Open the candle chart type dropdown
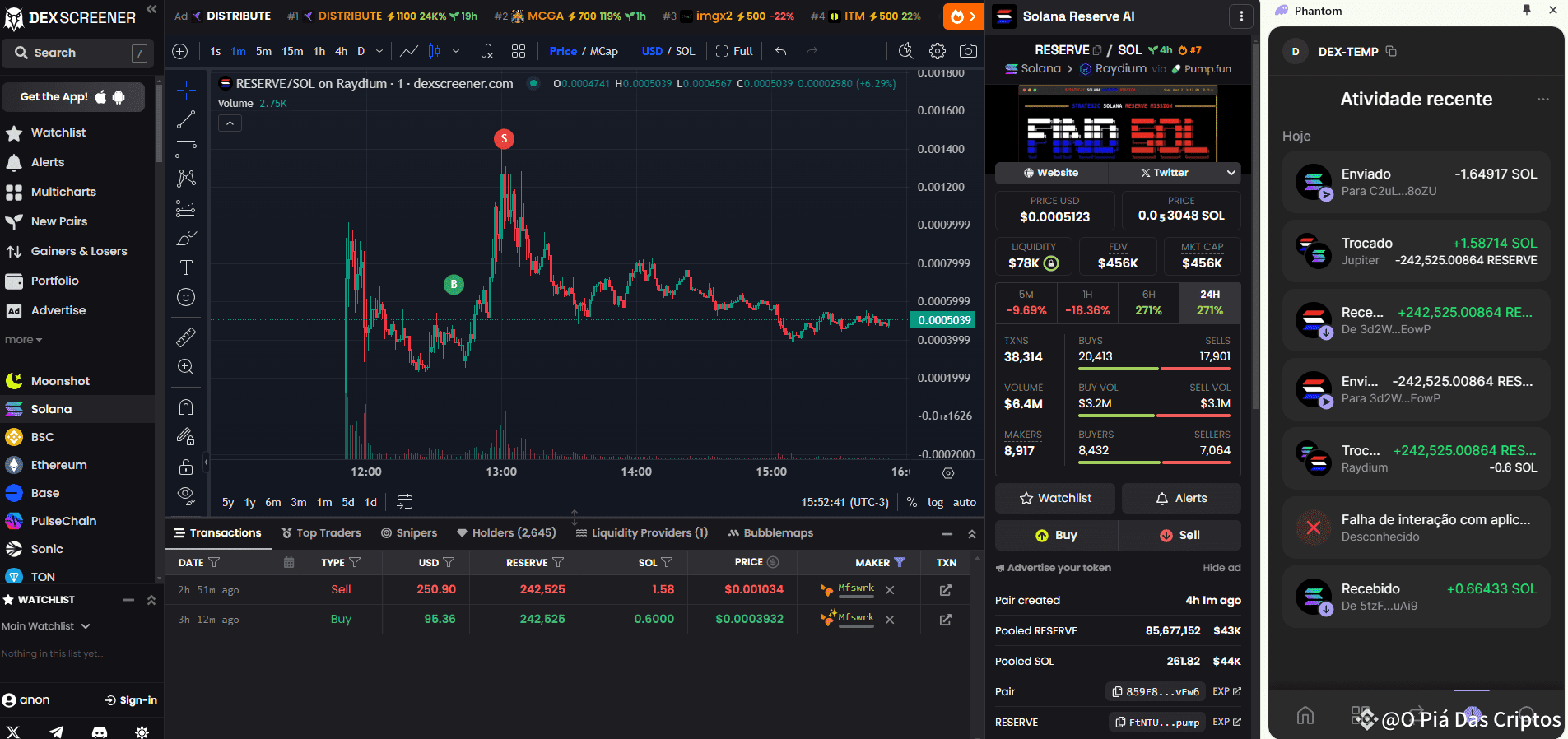Image resolution: width=1568 pixels, height=739 pixels. 456,51
